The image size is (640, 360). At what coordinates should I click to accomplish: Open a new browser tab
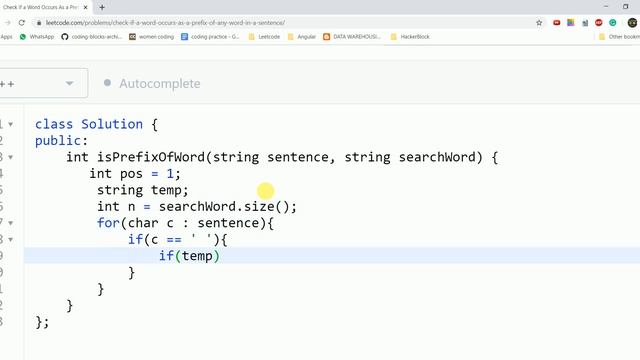[102, 7]
